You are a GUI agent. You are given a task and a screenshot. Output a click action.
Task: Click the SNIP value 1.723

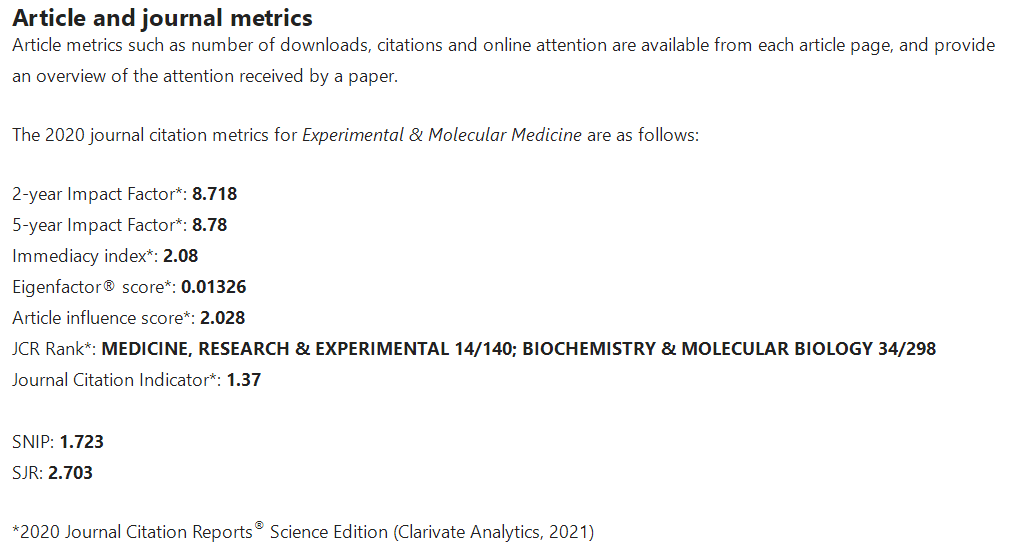coord(81,441)
